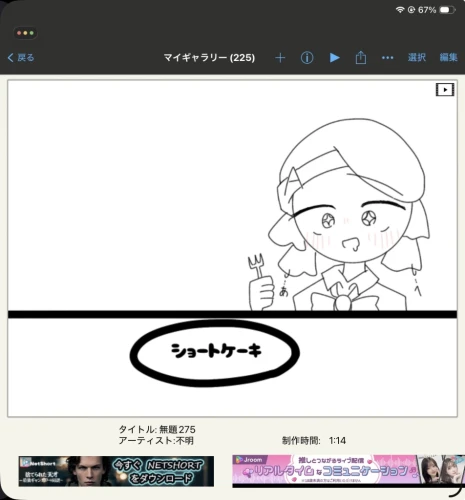The image size is (465, 500).
Task: Play the timelapse with play icon
Action: 334,58
